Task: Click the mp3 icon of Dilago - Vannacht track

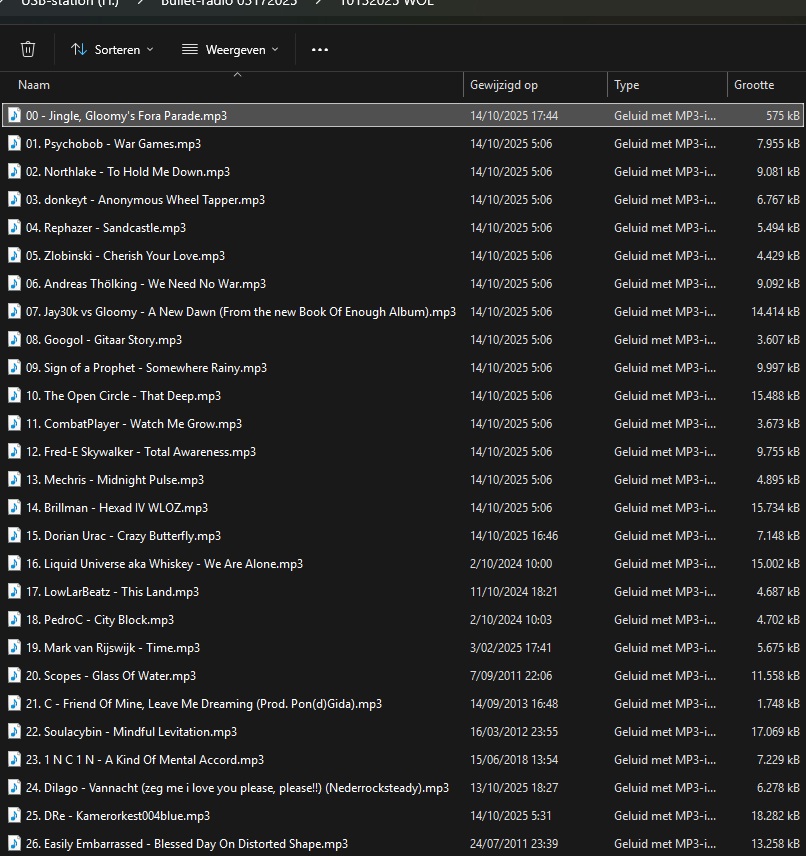Action: click(14, 788)
